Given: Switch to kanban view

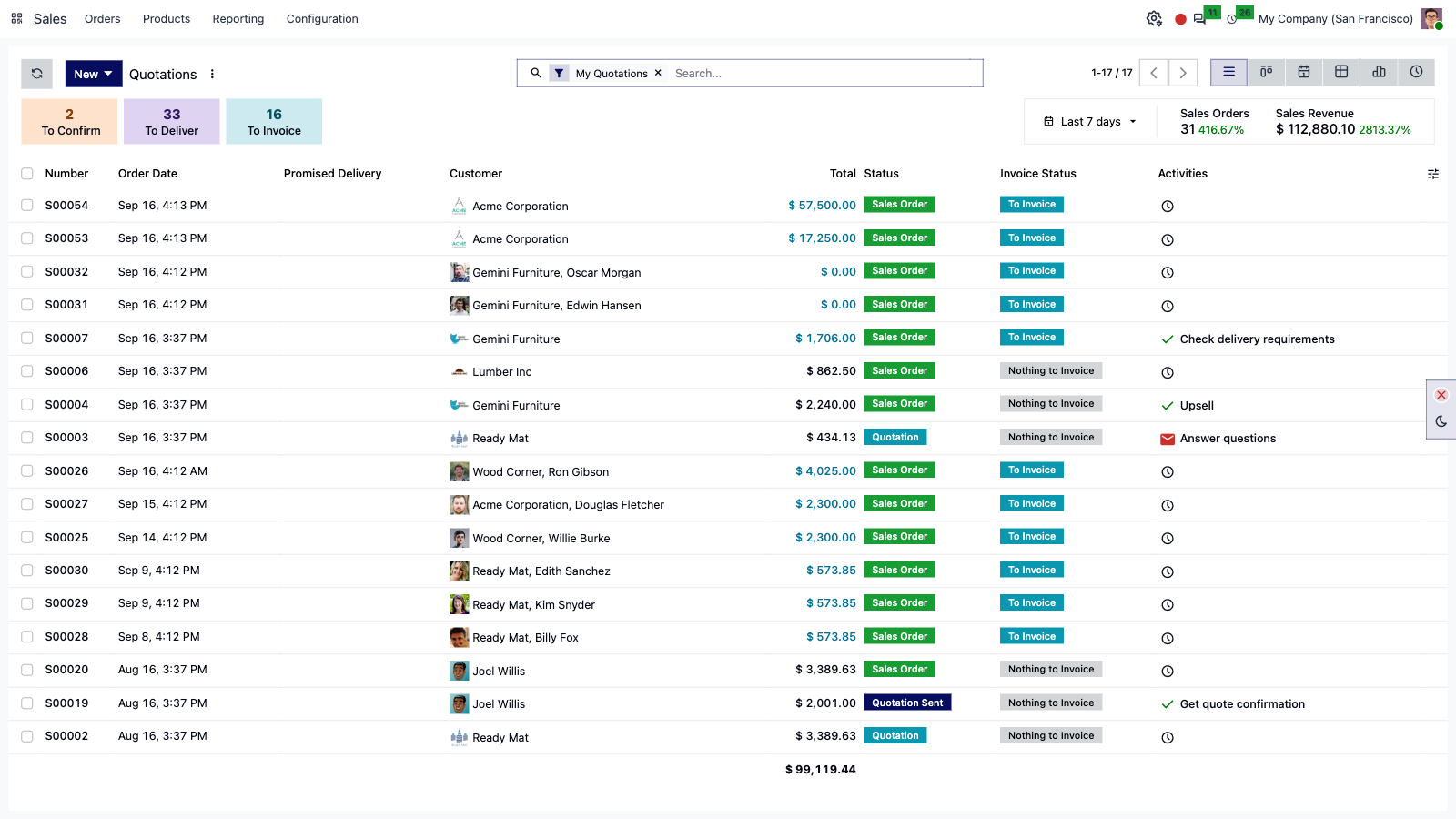Looking at the screenshot, I should point(1266,72).
